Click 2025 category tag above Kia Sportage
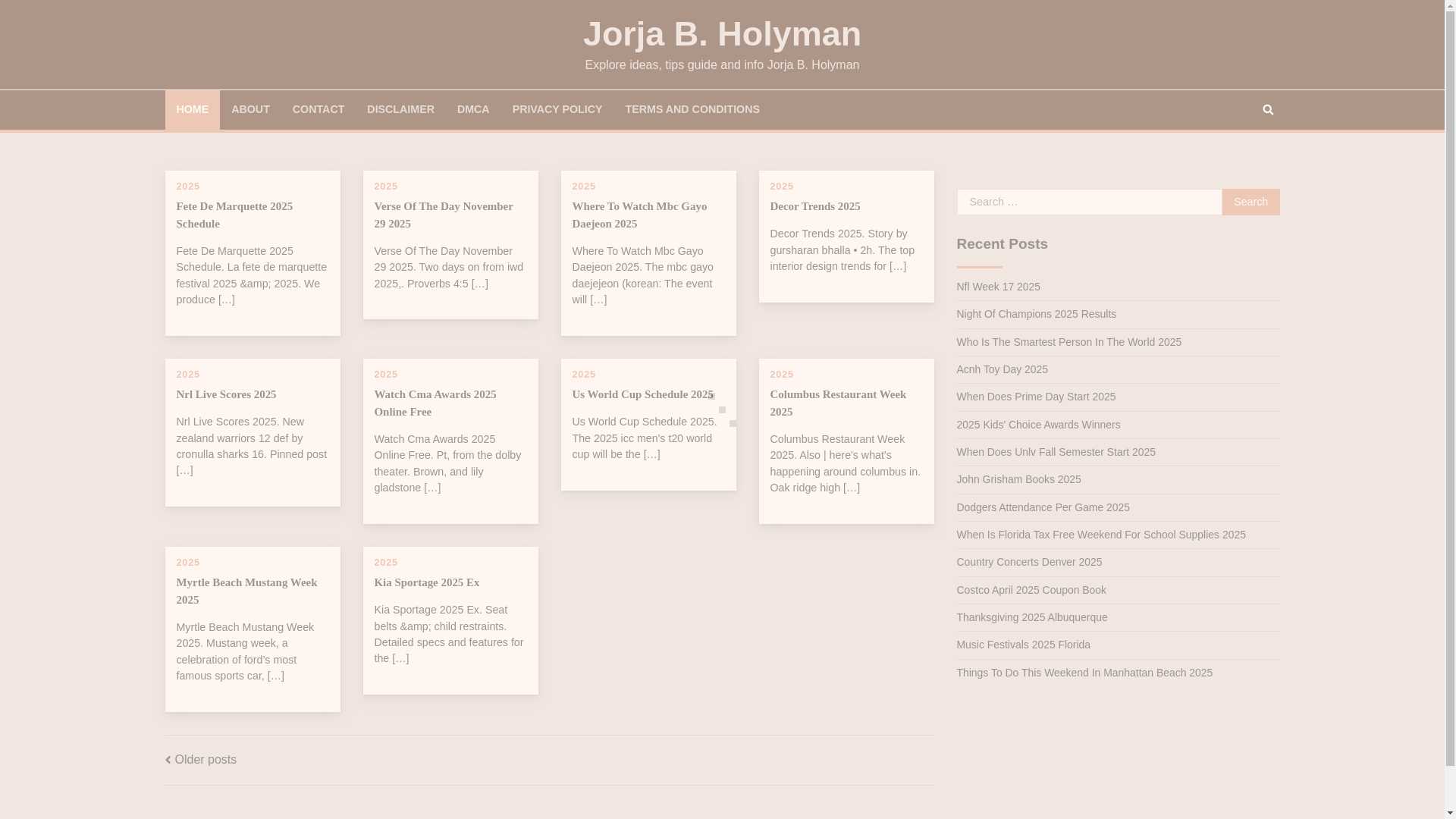1456x819 pixels. point(386,563)
